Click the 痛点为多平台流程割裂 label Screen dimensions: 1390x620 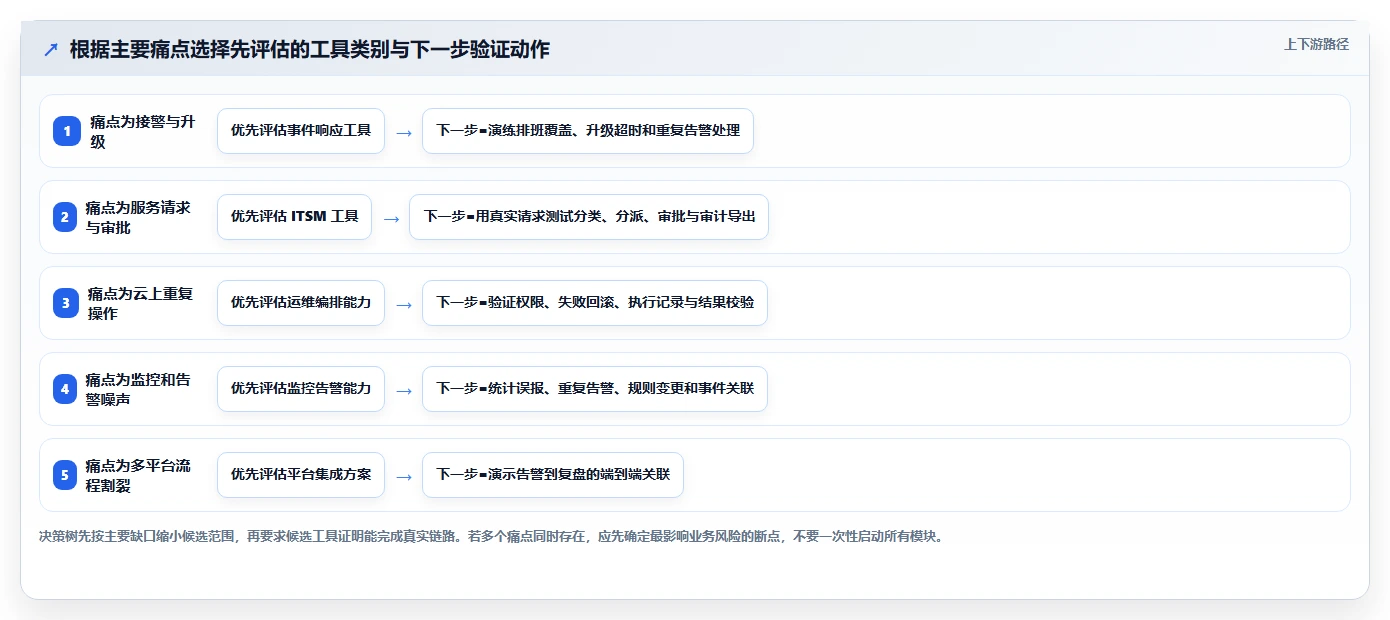click(139, 475)
